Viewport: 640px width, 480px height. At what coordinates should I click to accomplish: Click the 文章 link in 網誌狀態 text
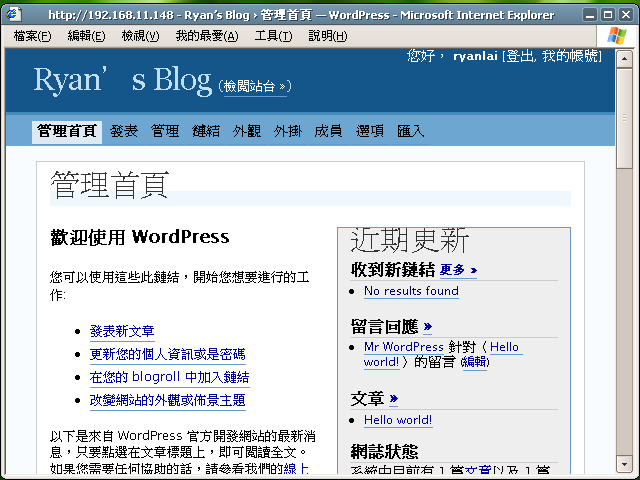coord(478,470)
